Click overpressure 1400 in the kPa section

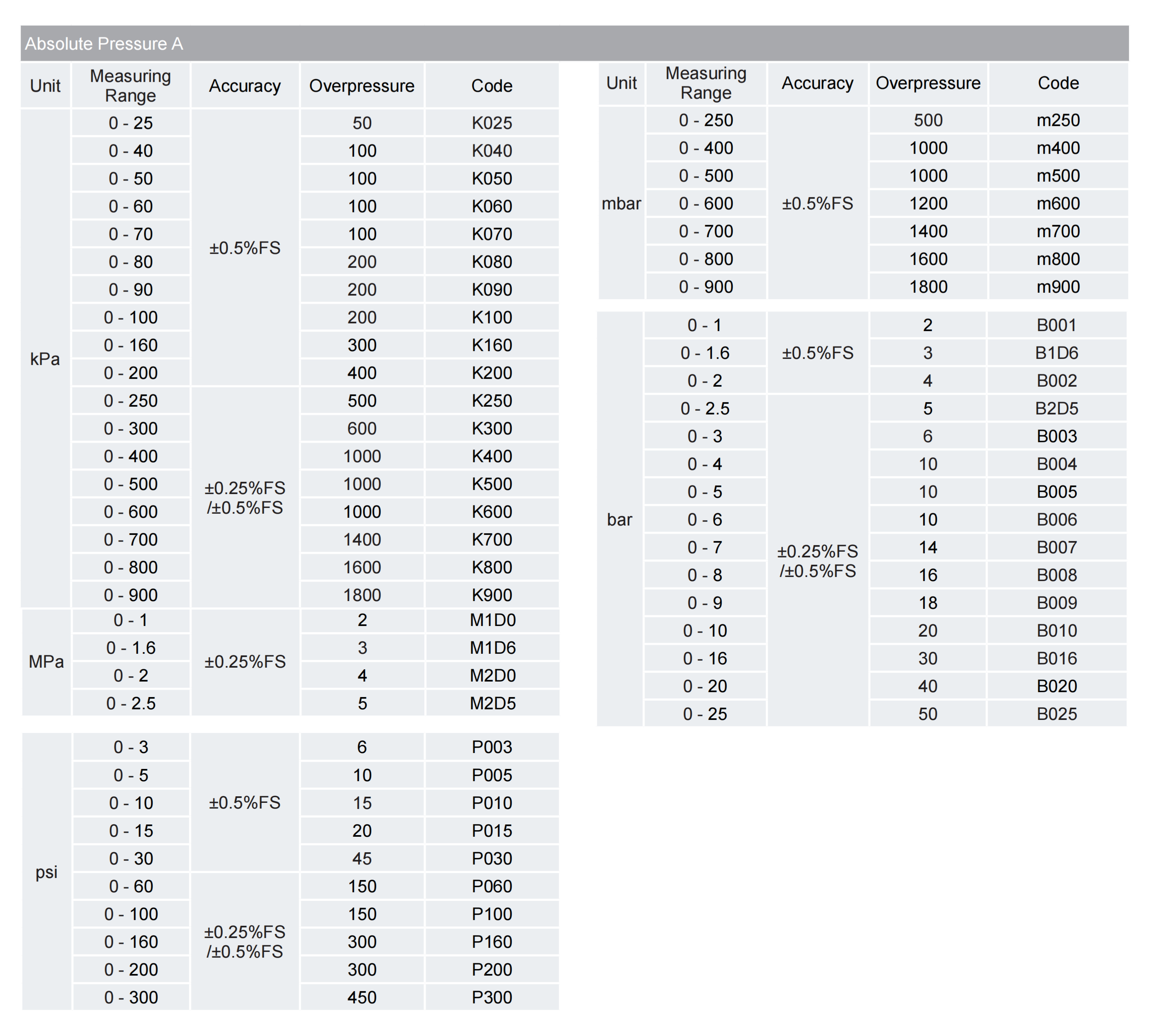pos(362,539)
